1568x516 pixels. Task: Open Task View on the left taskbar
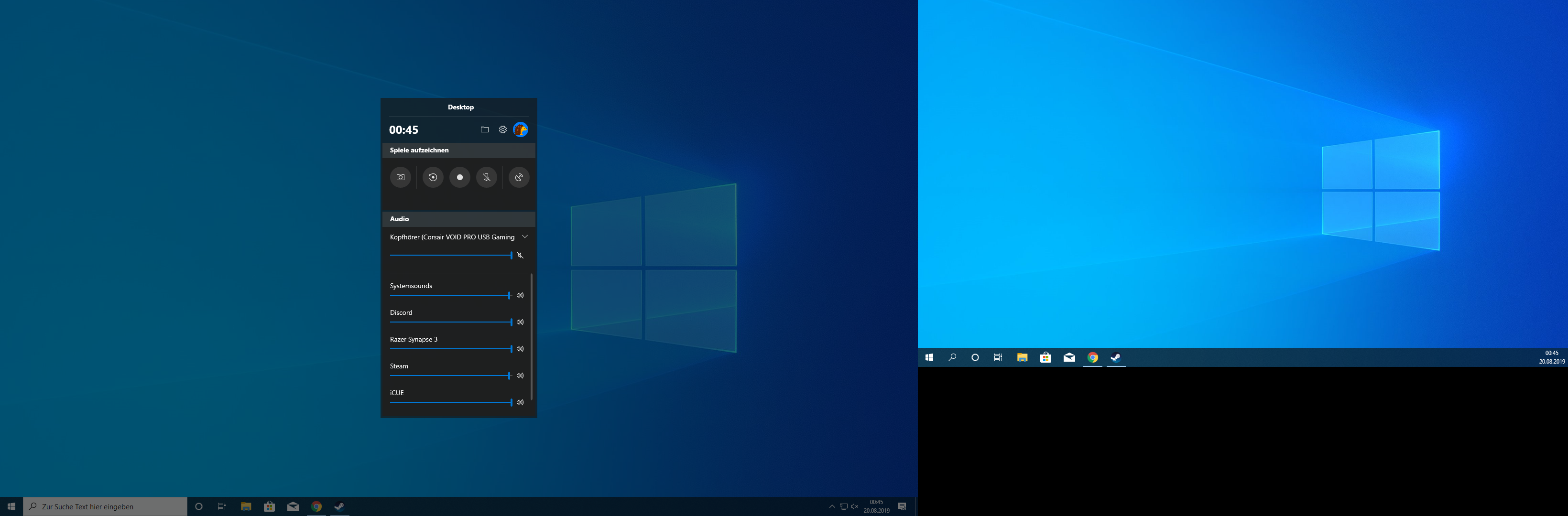pos(221,506)
